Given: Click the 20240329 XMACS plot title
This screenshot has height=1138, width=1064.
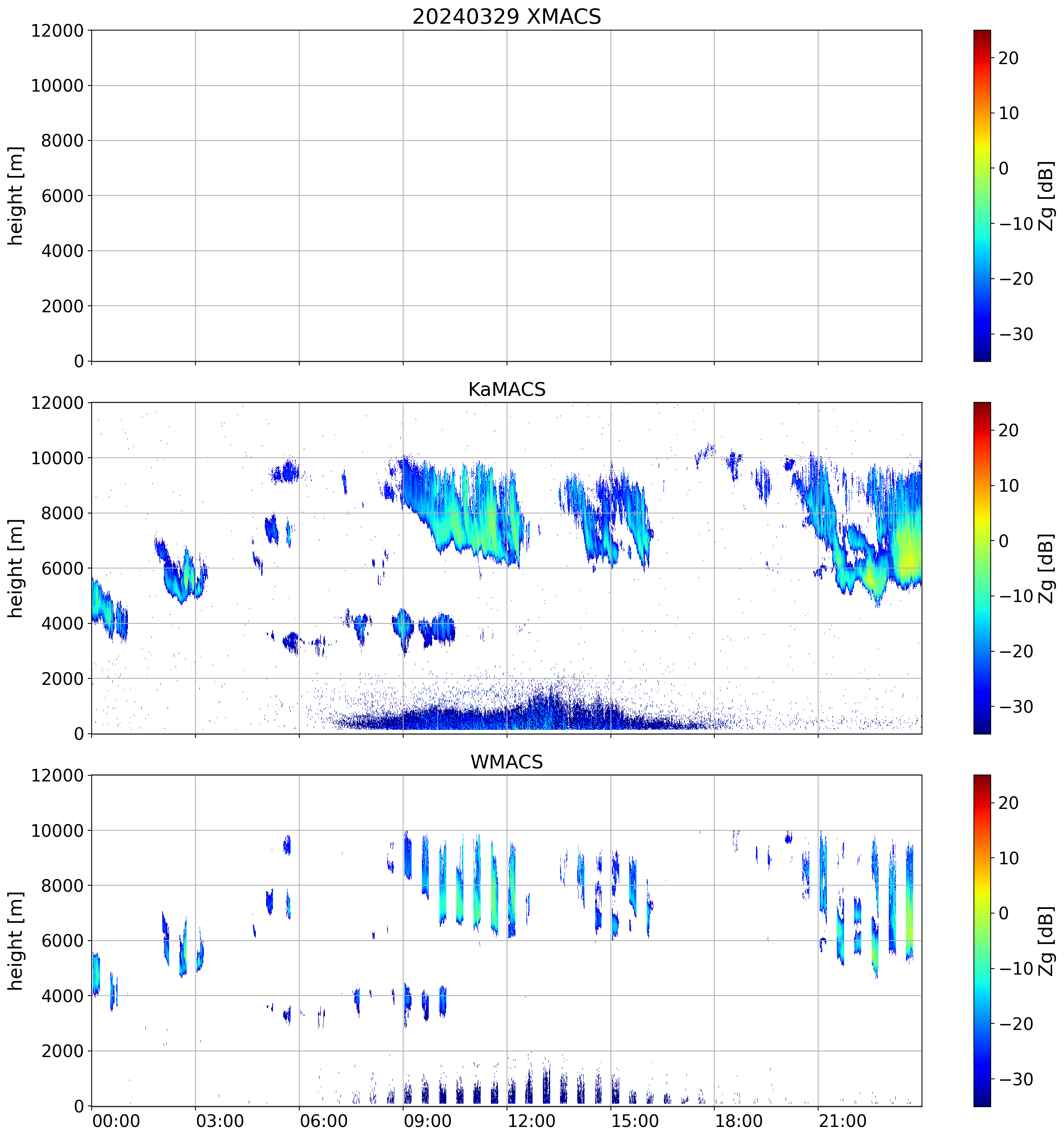Looking at the screenshot, I should pyautogui.click(x=506, y=16).
